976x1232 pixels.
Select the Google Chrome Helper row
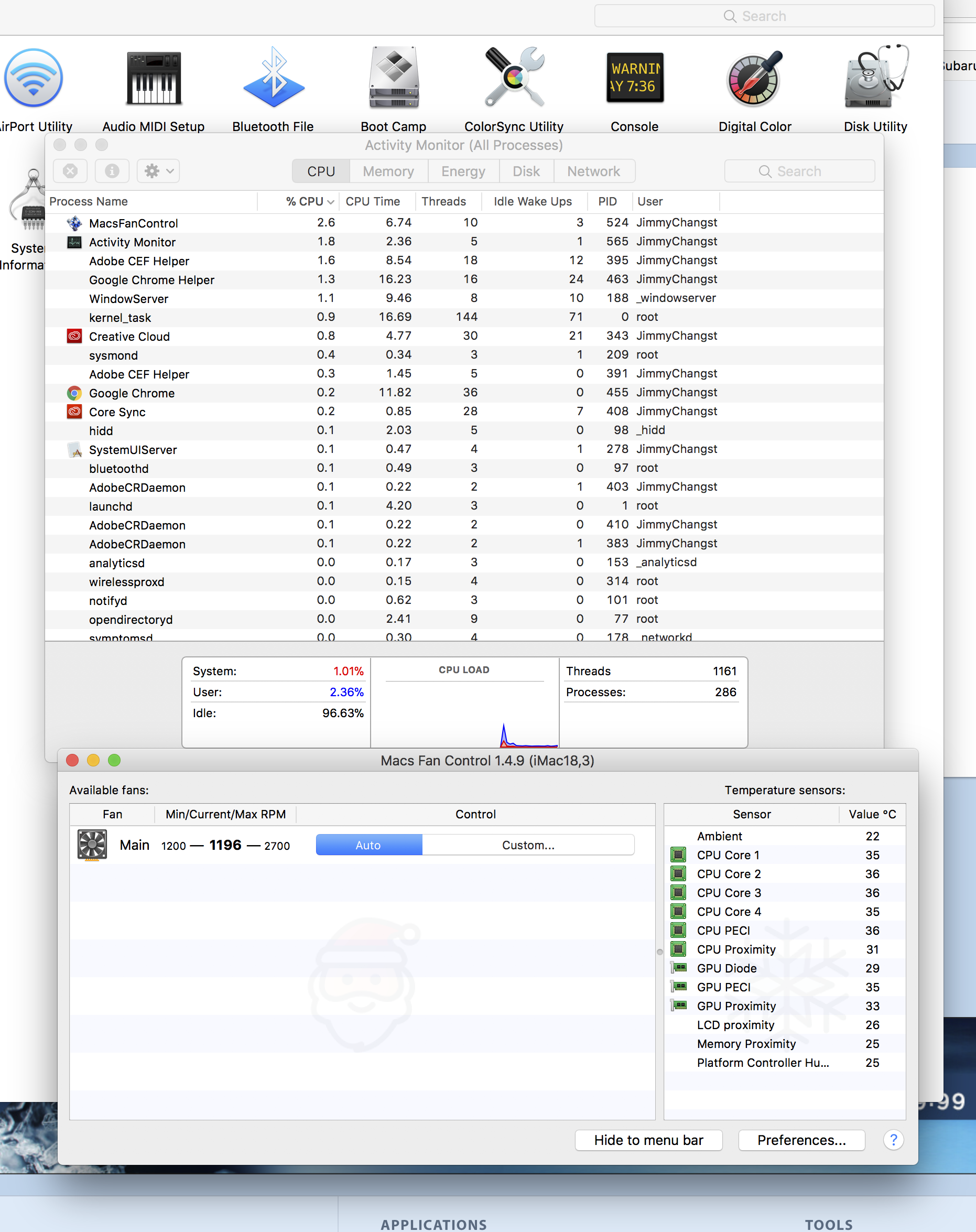click(464, 279)
